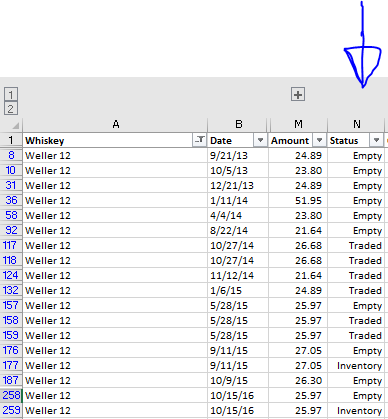
Task: Select row 118 header
Action: tap(11, 260)
